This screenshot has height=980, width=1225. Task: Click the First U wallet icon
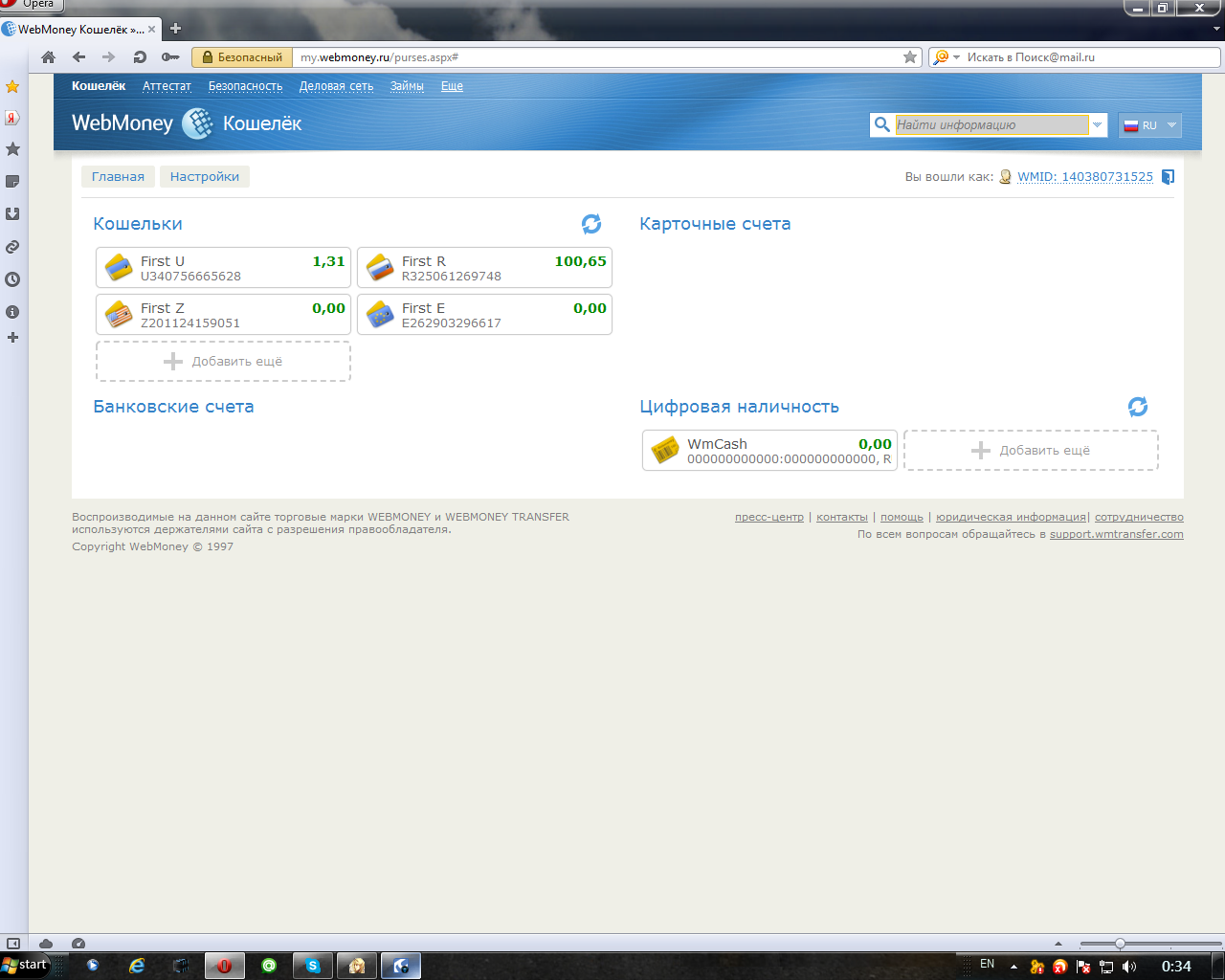click(119, 267)
